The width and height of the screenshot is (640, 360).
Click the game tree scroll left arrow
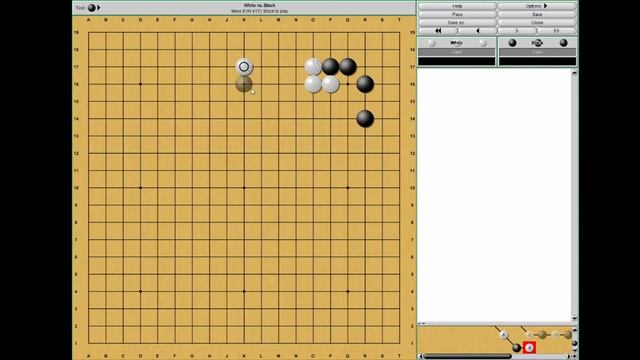point(420,356)
